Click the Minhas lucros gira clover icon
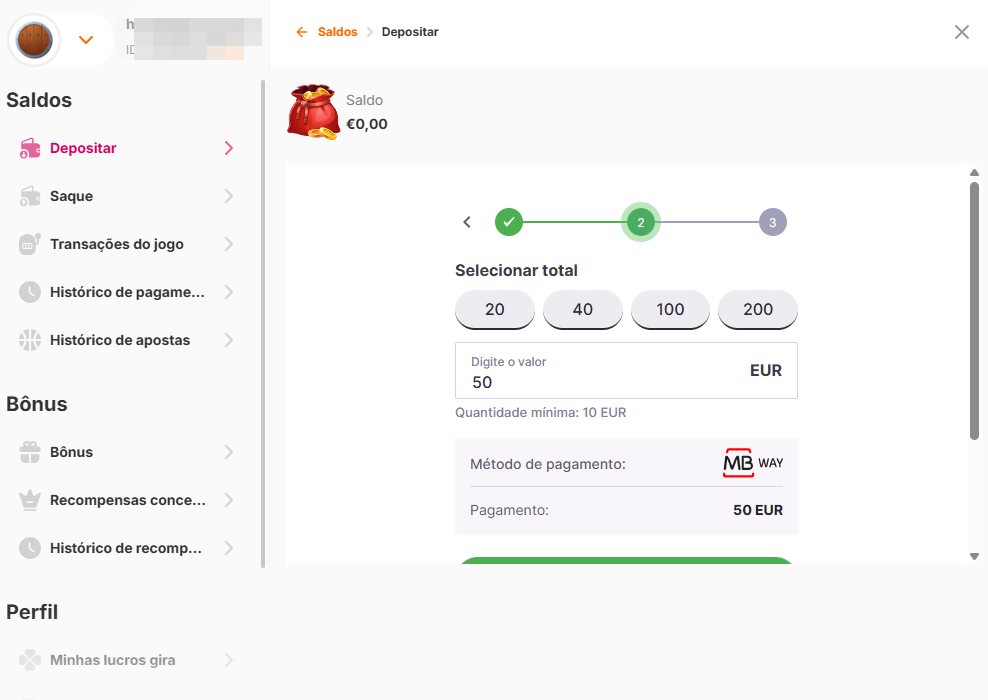 [x=30, y=660]
